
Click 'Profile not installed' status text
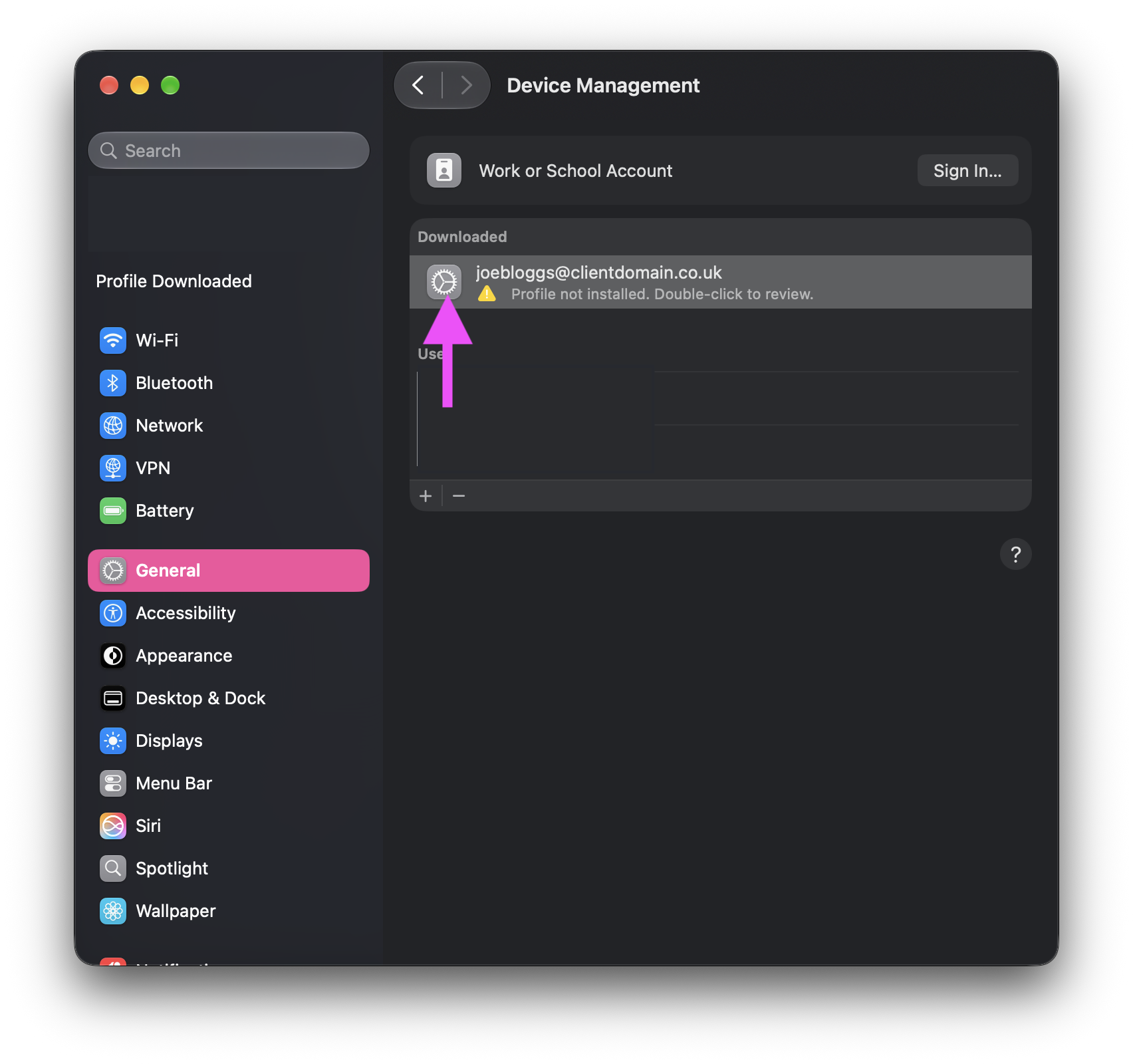pos(662,294)
